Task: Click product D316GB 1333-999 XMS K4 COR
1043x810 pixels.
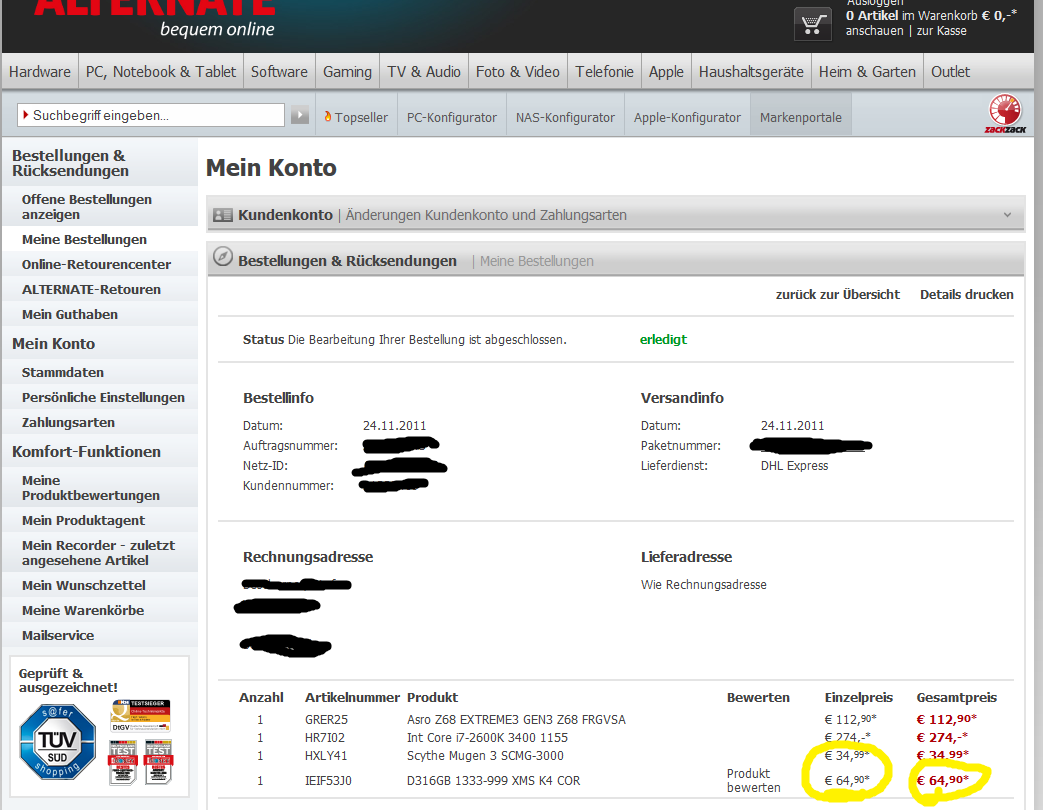Action: pos(494,781)
